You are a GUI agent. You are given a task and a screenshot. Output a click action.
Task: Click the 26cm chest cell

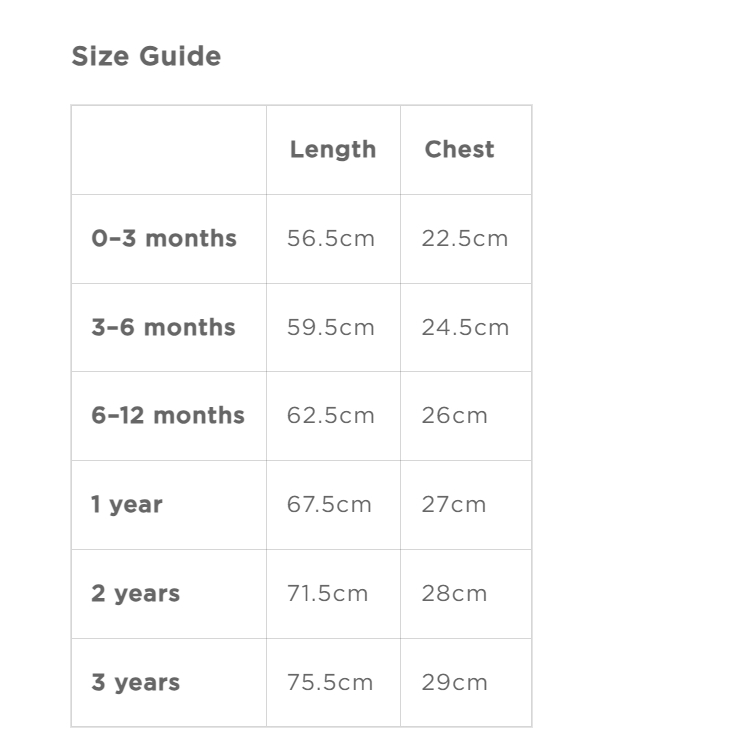coord(454,416)
